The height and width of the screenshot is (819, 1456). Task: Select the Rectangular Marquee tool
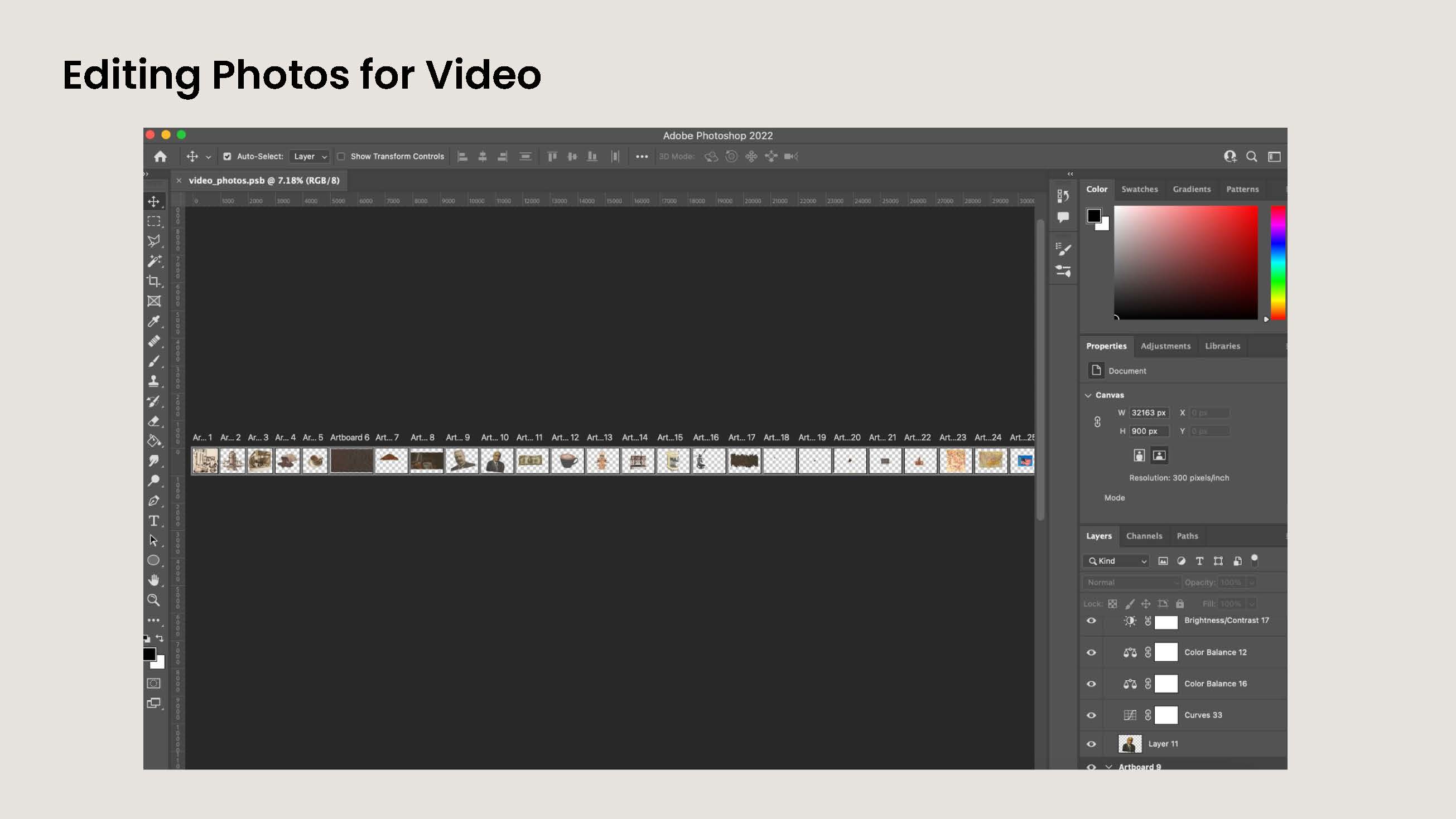pos(153,221)
